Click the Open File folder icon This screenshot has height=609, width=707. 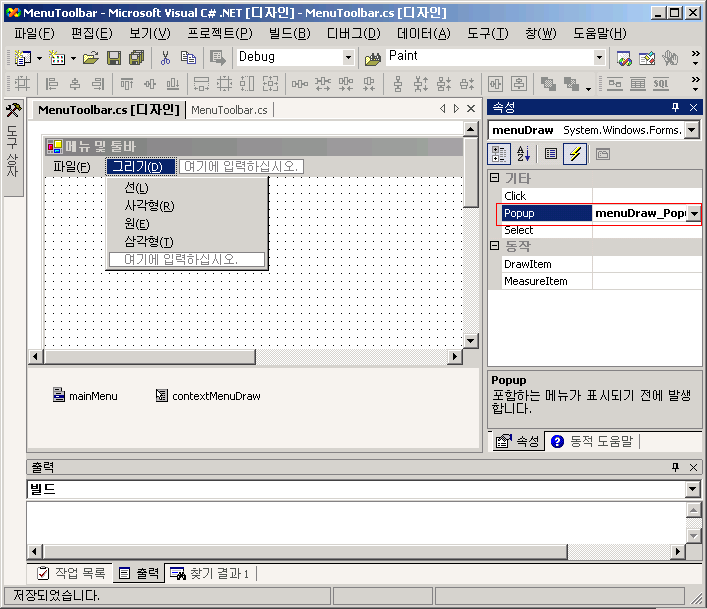(91, 58)
